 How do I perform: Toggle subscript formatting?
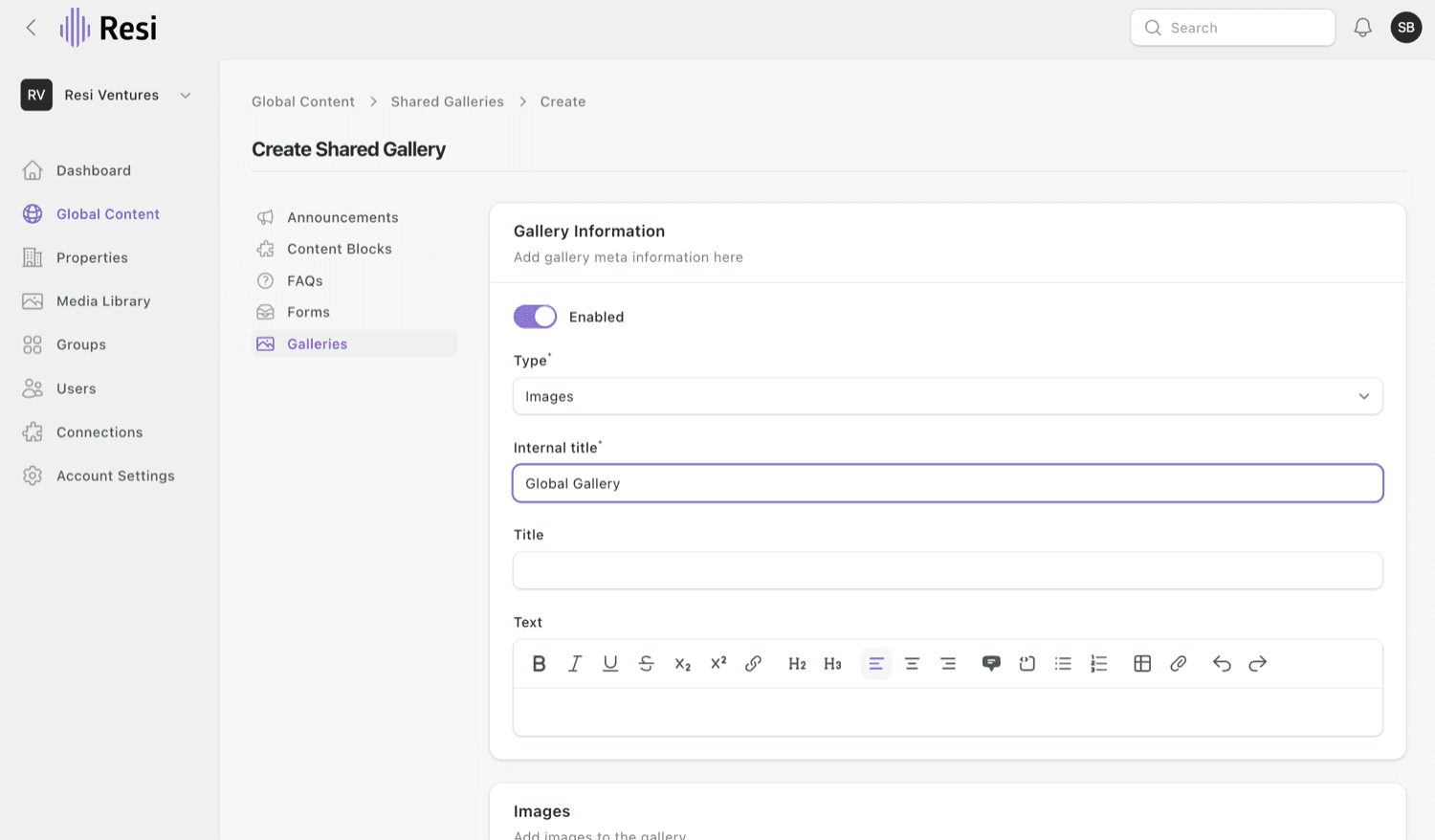682,664
